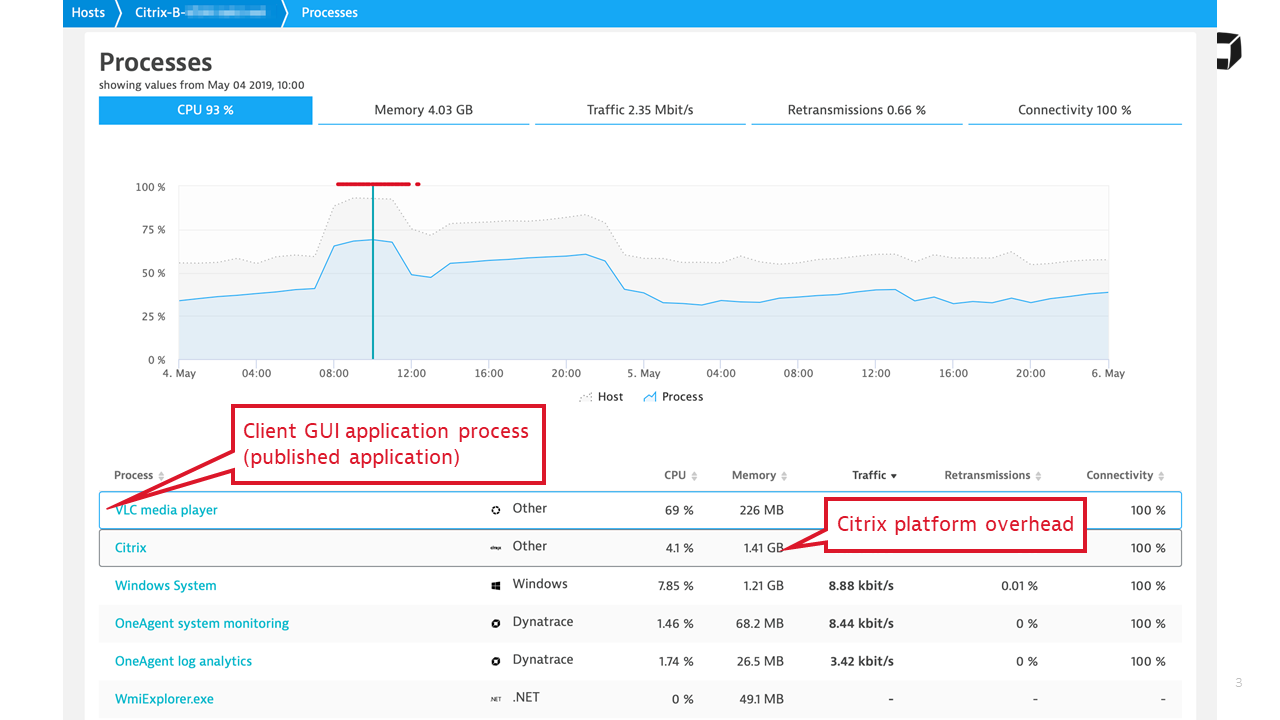Click Dynatrace icon in OneAgent log analytics row

496,662
